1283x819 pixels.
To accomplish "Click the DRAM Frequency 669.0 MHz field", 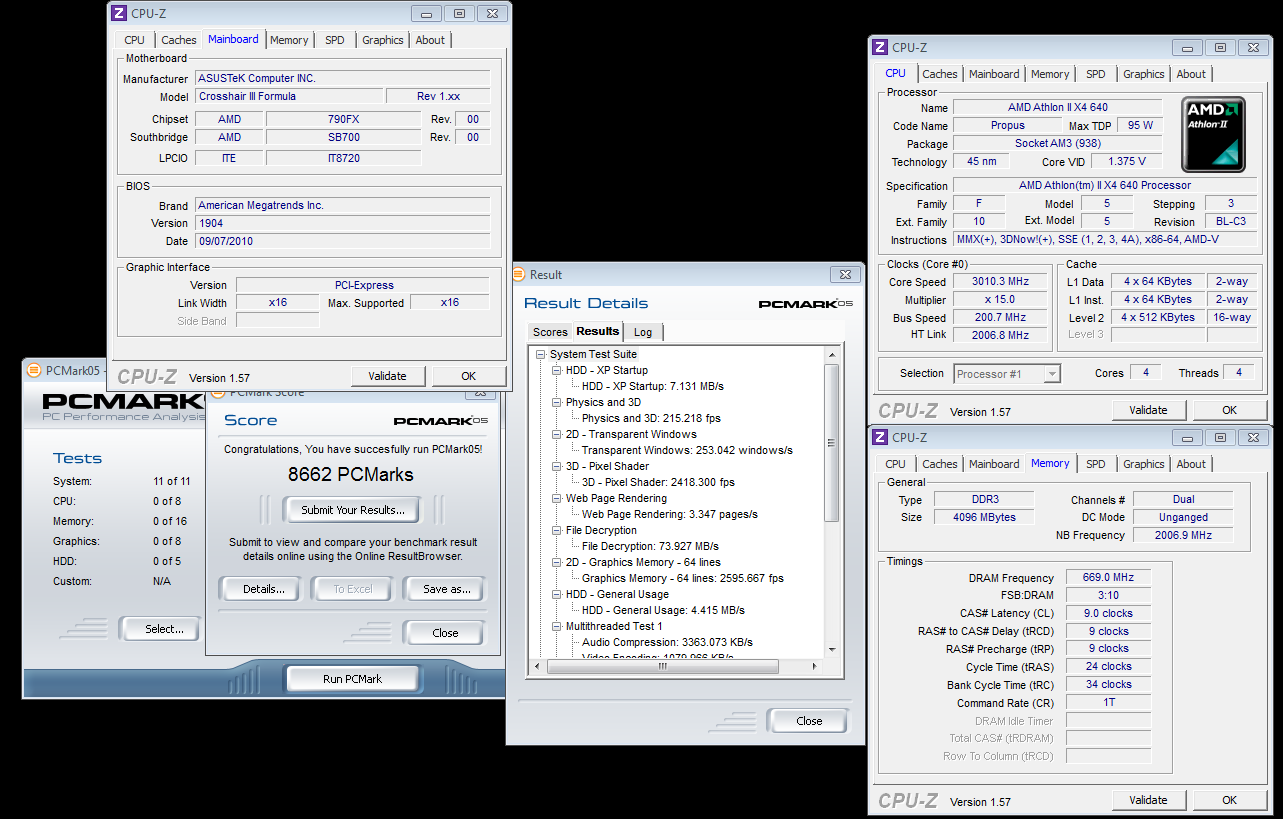I will click(1108, 578).
